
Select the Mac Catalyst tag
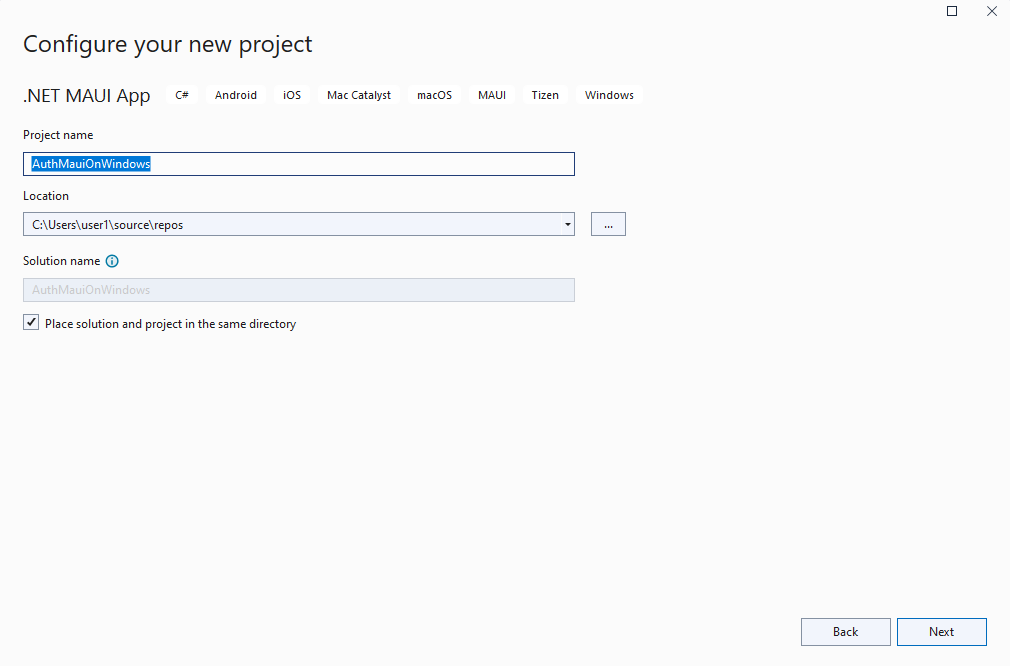358,95
